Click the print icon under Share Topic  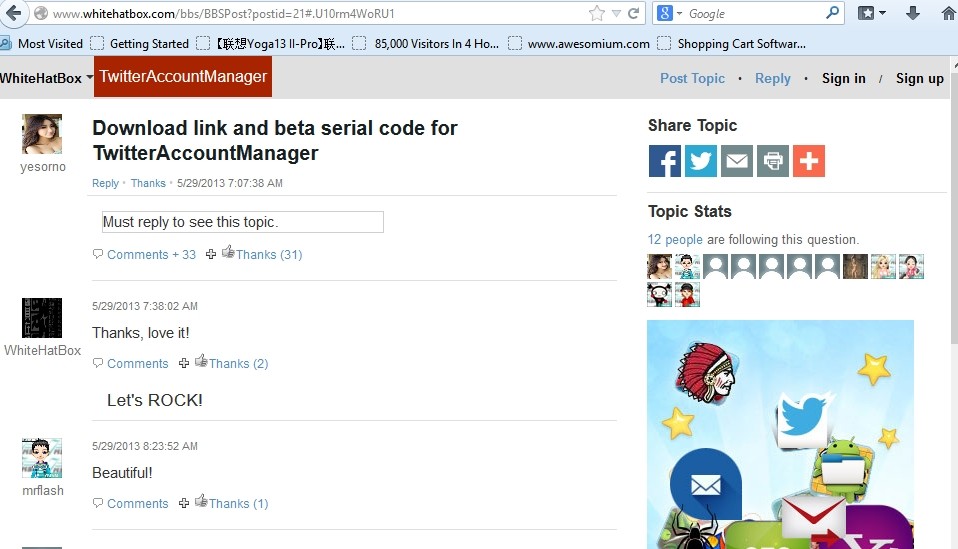[x=772, y=161]
